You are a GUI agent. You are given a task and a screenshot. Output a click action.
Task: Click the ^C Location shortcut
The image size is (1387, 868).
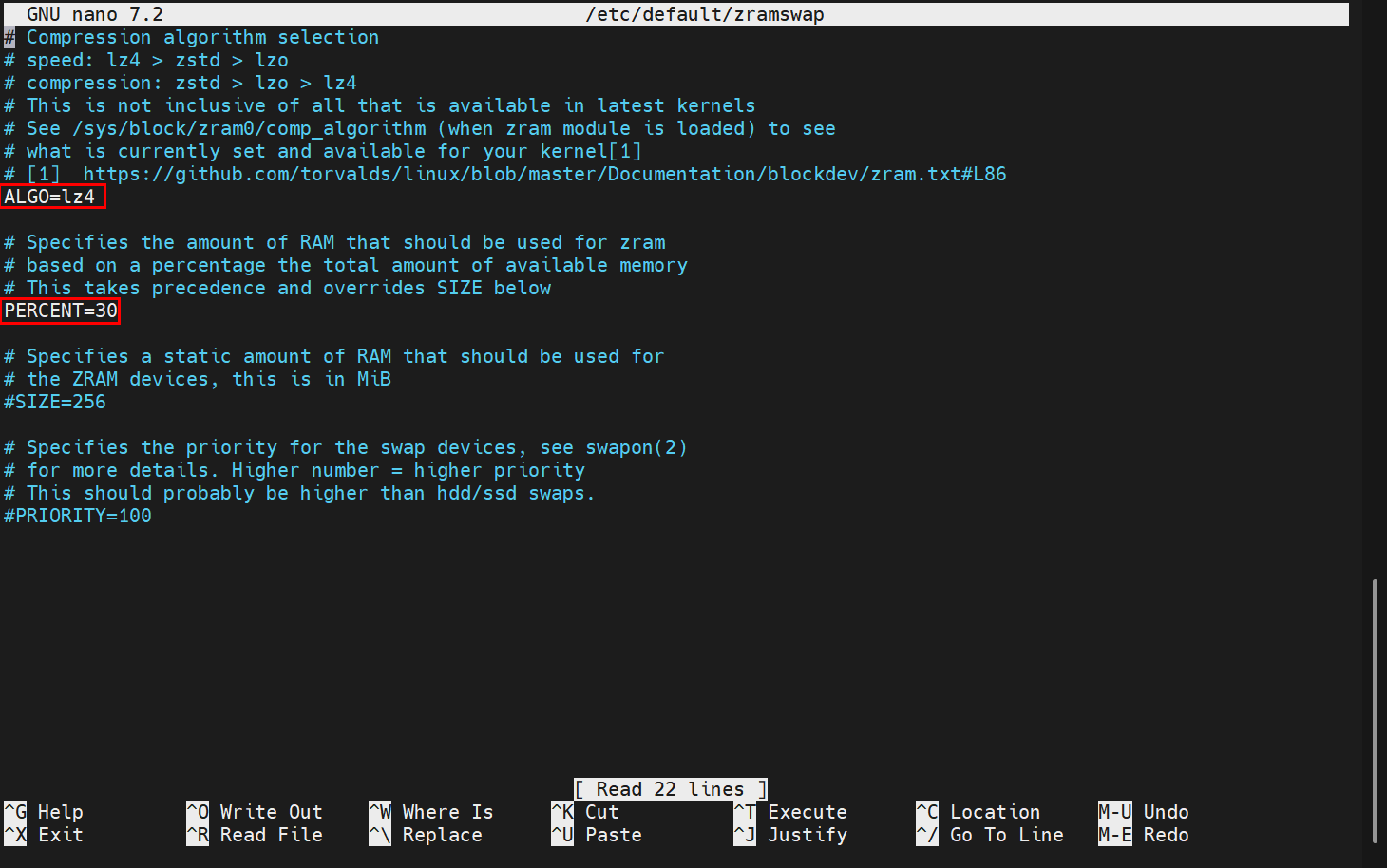(x=978, y=812)
